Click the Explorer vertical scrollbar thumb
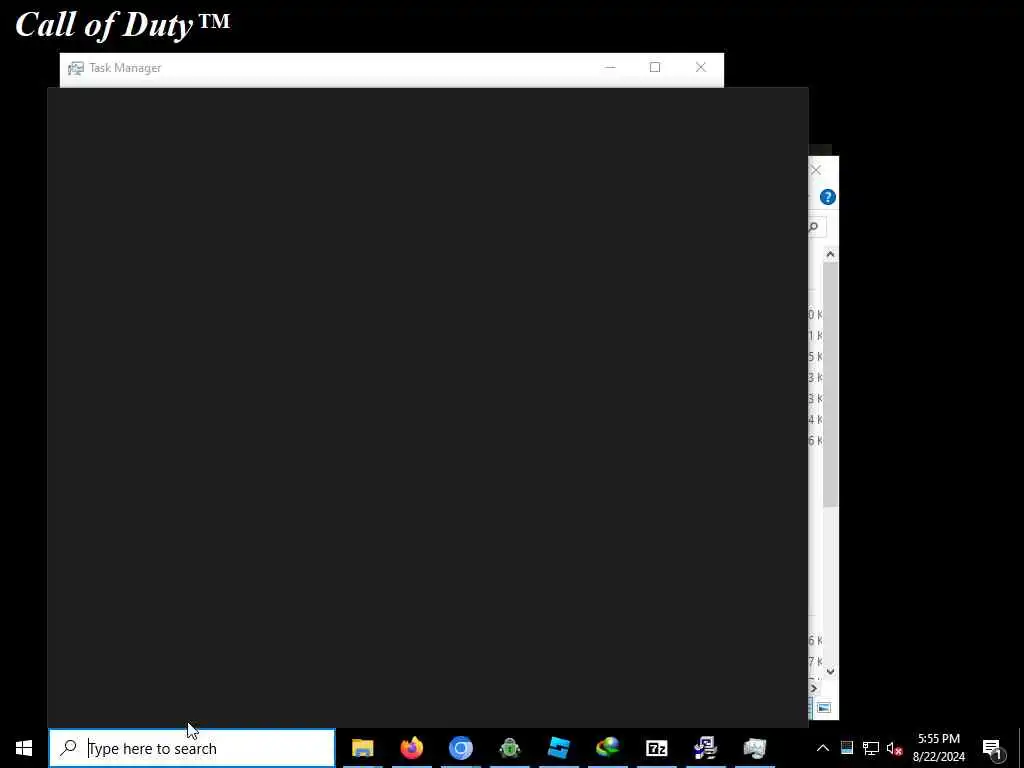The width and height of the screenshot is (1024, 768). point(830,384)
